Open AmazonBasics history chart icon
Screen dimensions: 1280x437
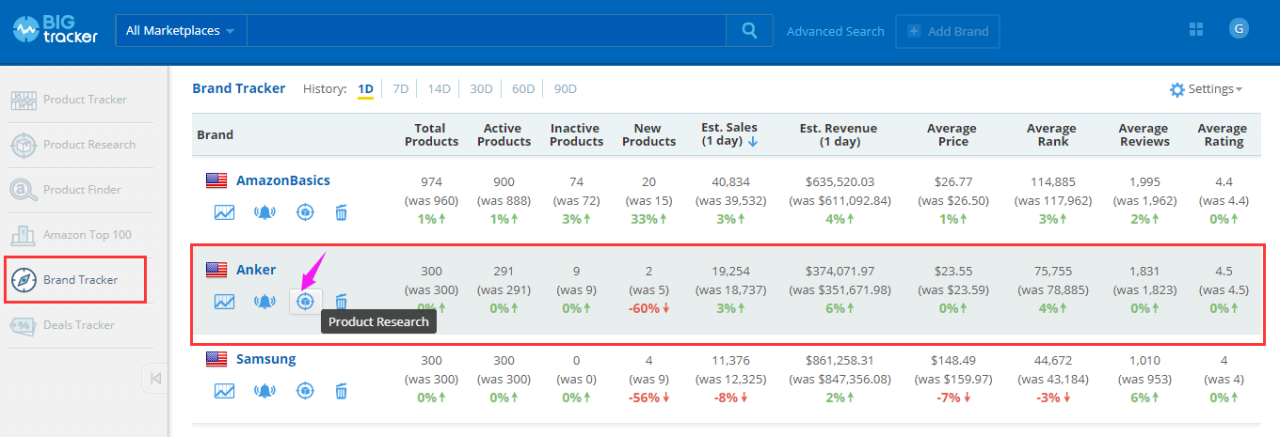pos(224,212)
